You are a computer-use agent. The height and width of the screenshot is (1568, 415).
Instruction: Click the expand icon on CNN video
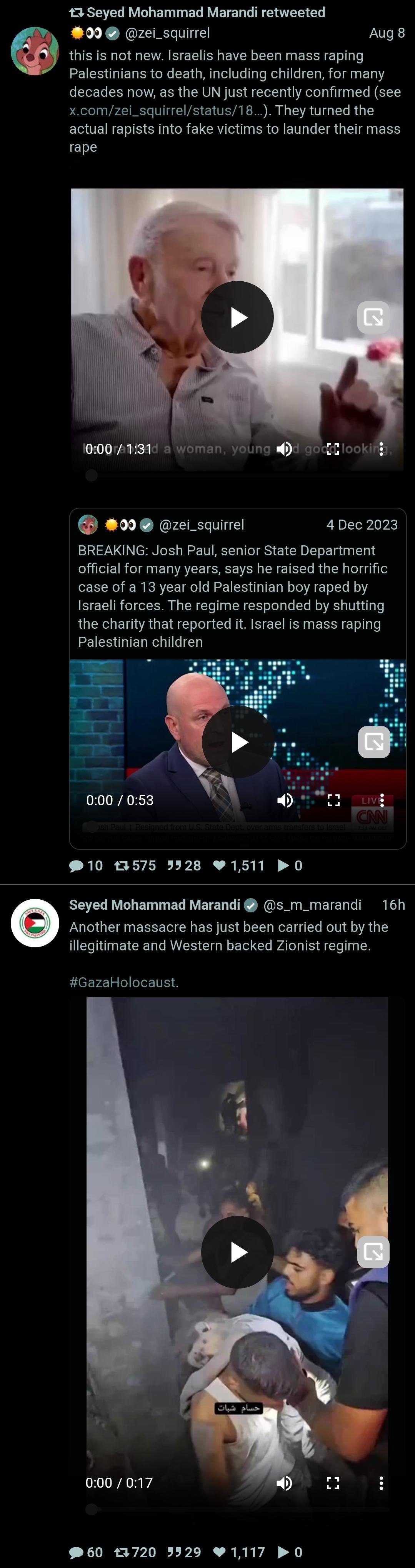[374, 742]
